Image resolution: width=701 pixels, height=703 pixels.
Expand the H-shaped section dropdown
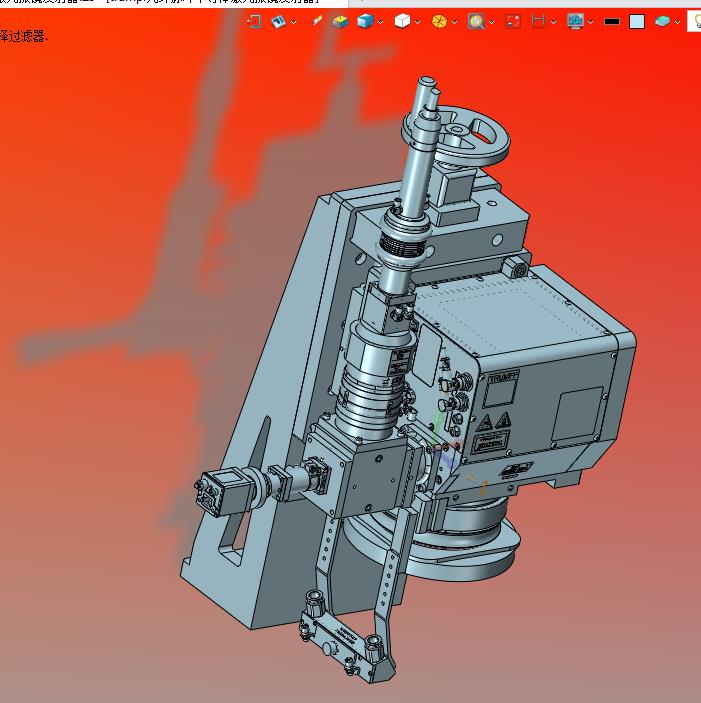(554, 22)
